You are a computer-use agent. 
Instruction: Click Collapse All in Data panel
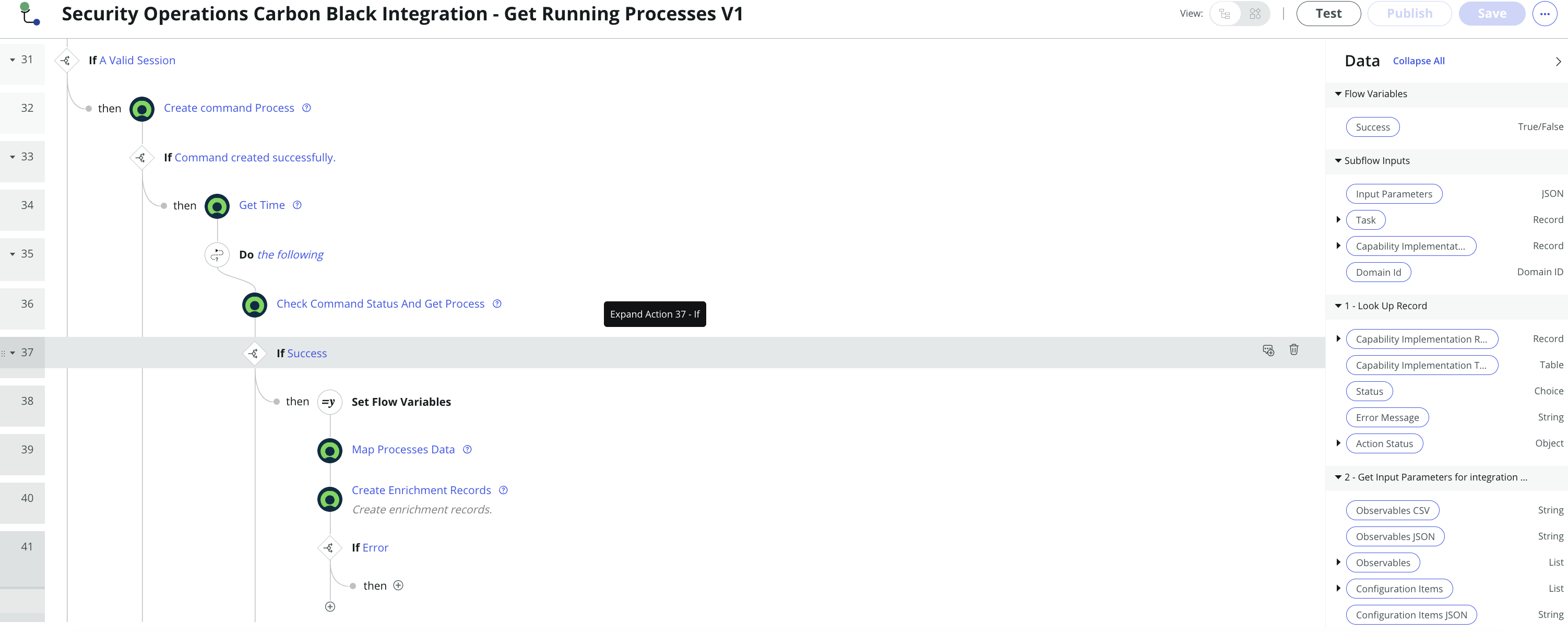tap(1418, 61)
